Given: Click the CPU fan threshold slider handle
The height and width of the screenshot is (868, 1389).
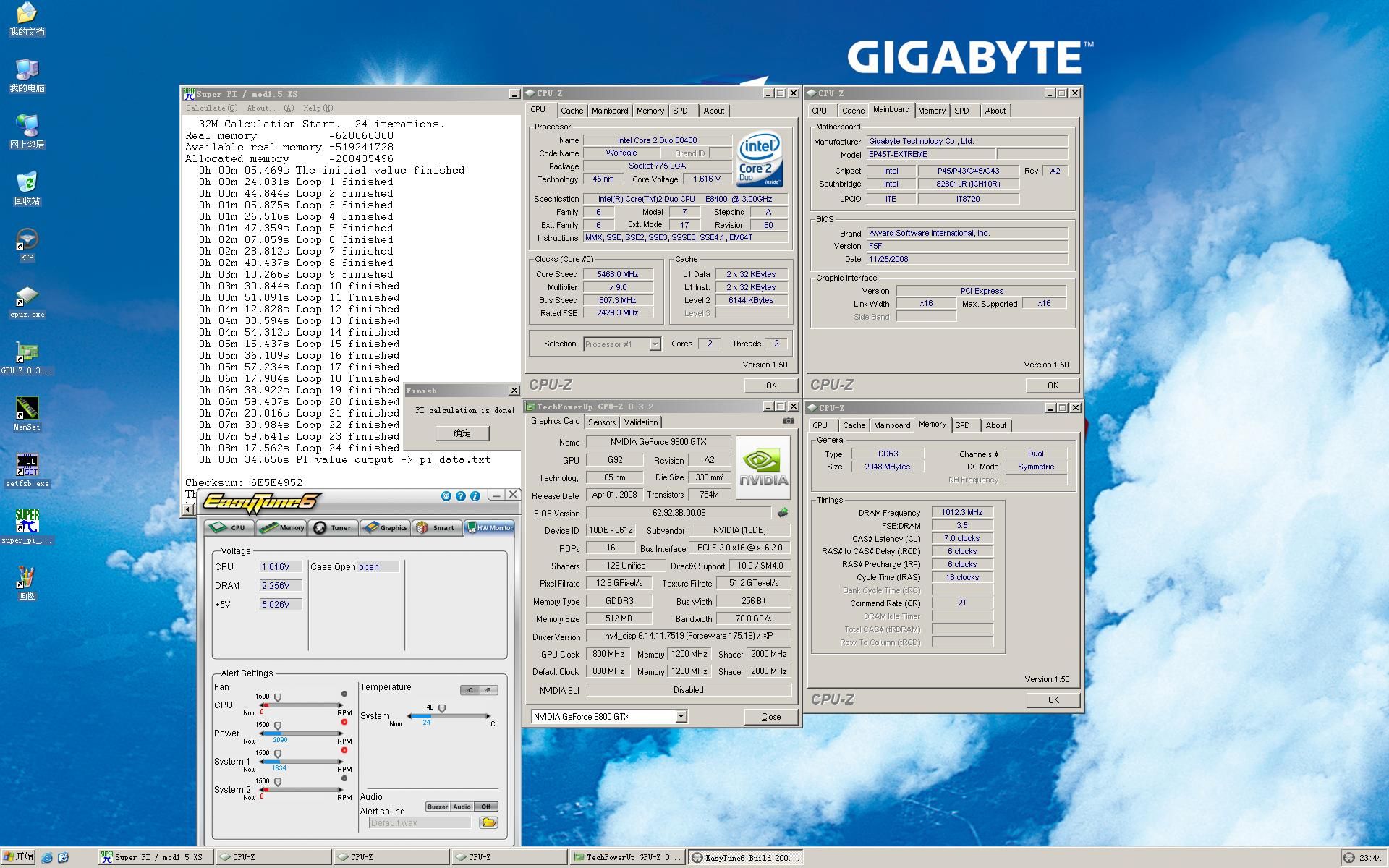Looking at the screenshot, I should click(278, 698).
